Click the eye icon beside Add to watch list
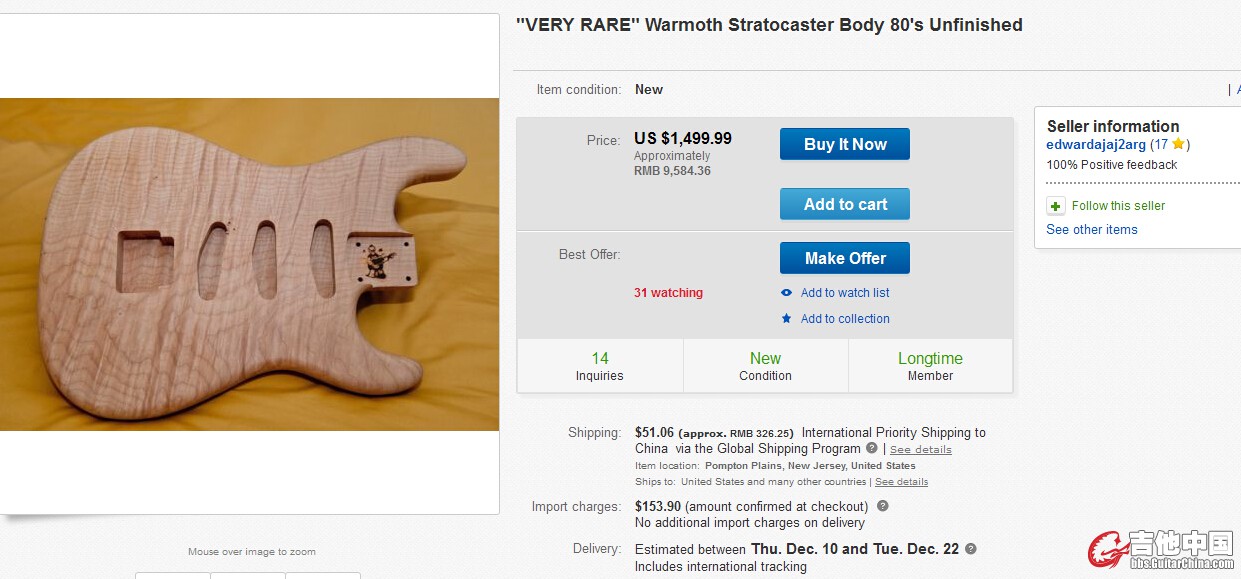The width and height of the screenshot is (1241, 579). pyautogui.click(x=786, y=293)
